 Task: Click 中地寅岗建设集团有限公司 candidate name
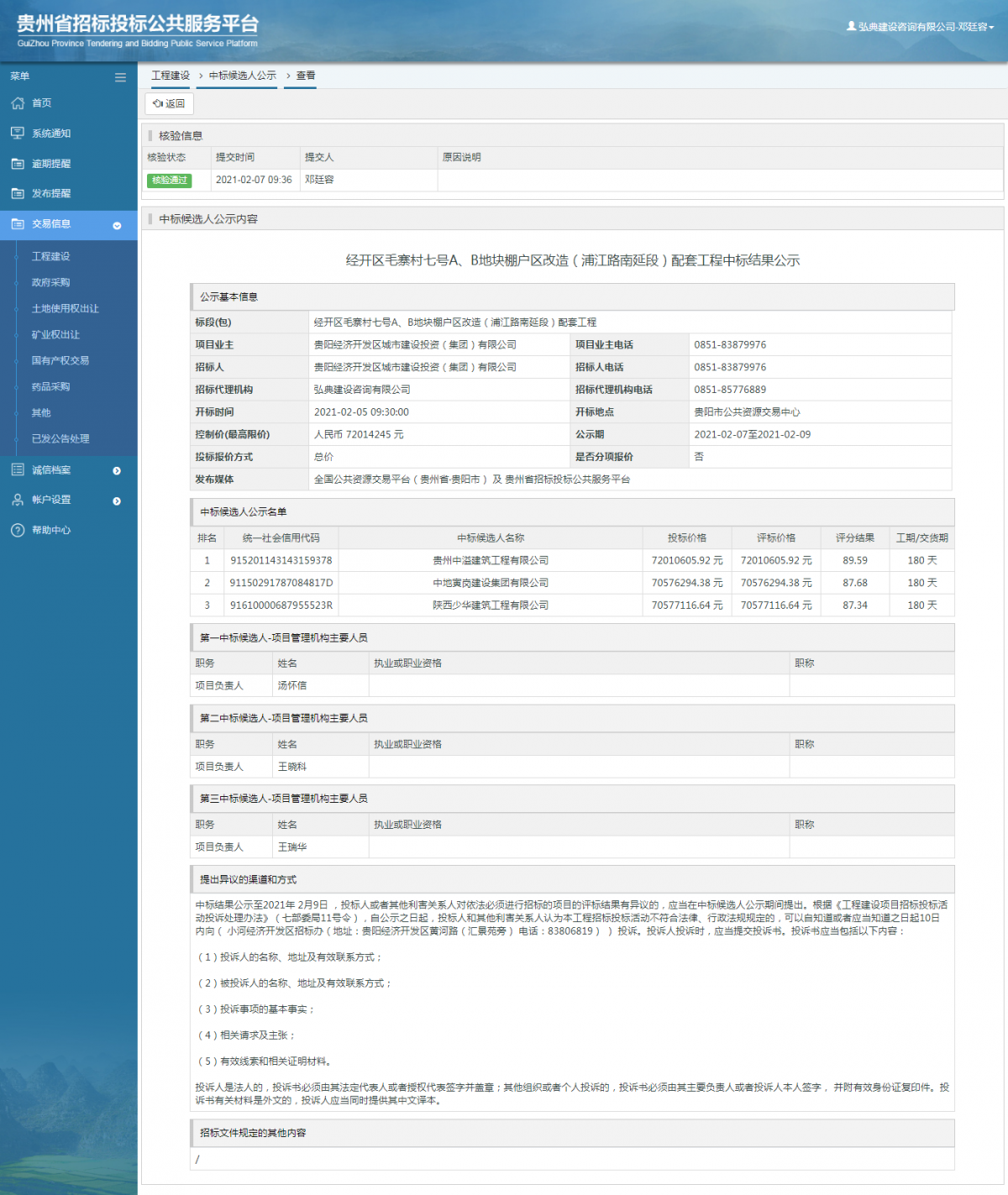click(x=491, y=583)
